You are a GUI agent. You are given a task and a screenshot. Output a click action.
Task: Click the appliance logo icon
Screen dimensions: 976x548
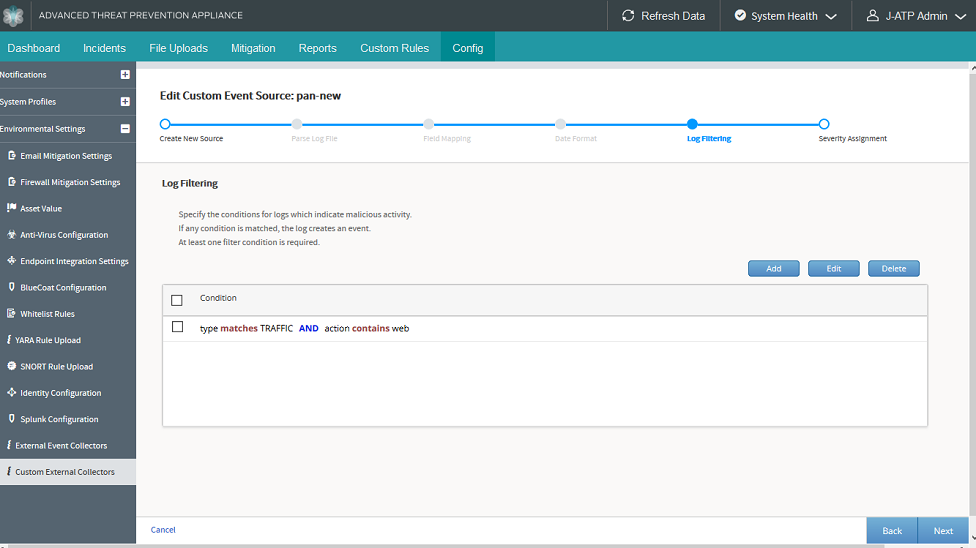12,16
